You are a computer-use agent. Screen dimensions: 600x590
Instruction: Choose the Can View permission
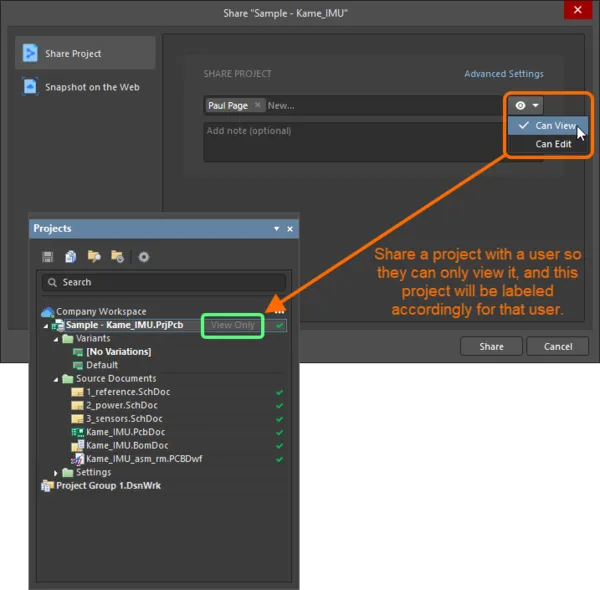[x=548, y=125]
